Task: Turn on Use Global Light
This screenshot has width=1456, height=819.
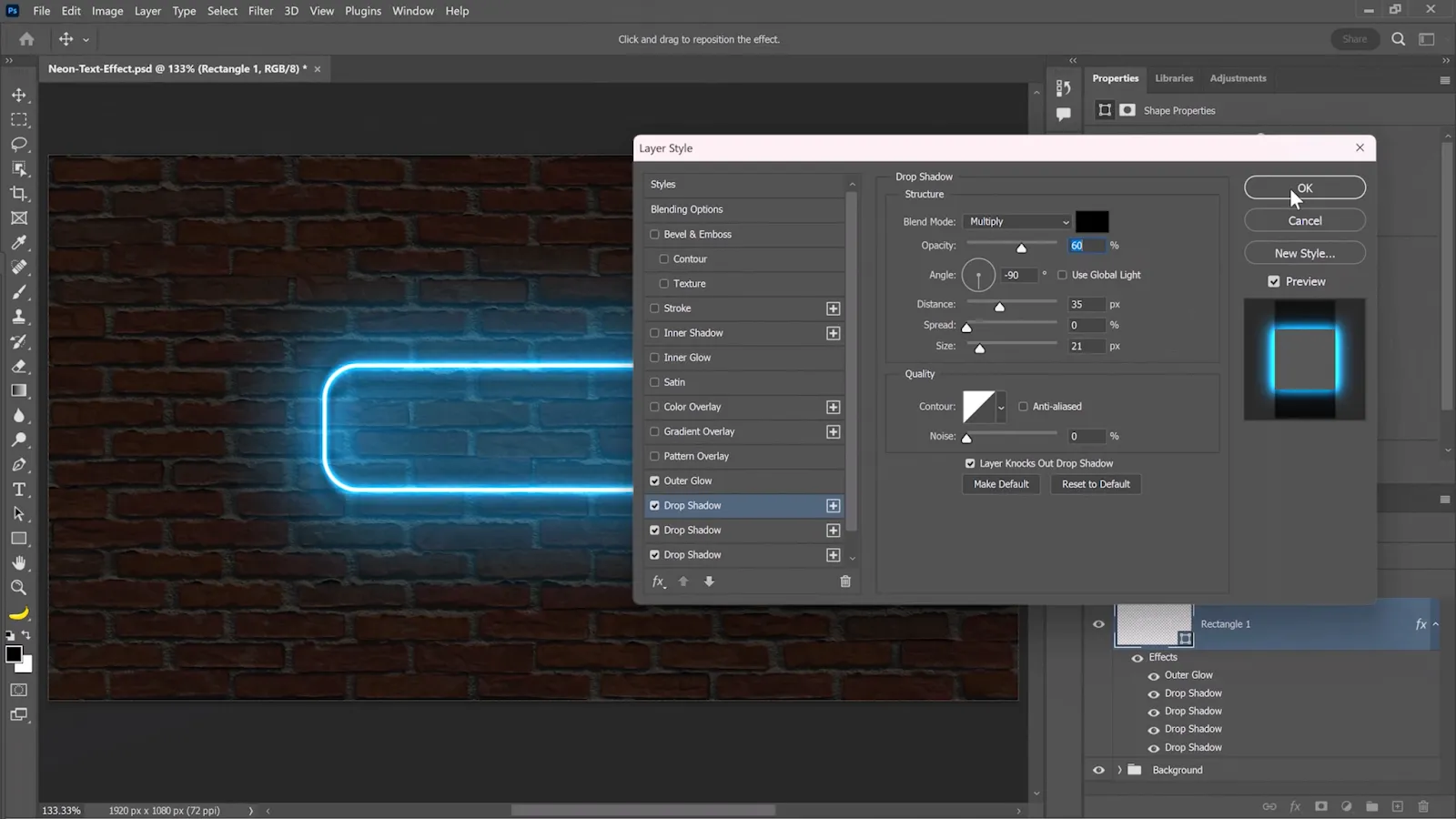Action: pos(1062,275)
